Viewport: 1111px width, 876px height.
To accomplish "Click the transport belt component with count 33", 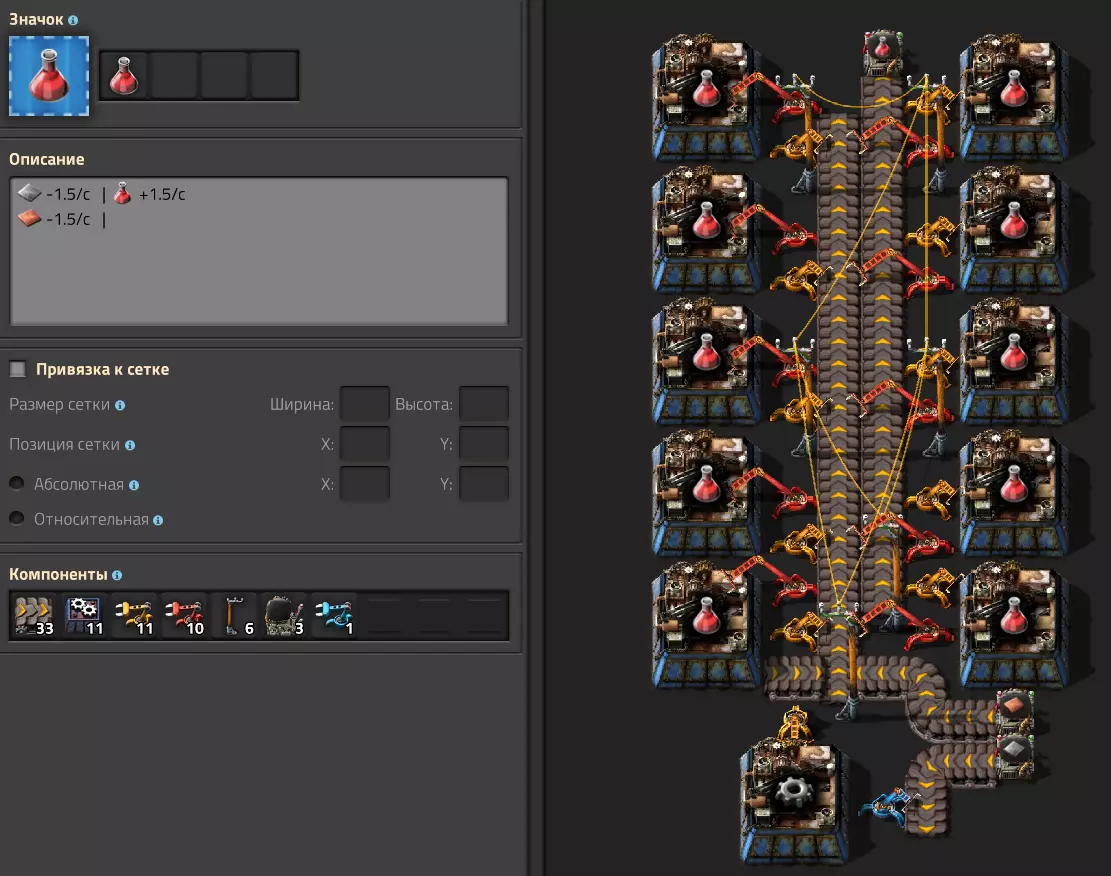I will 34,616.
